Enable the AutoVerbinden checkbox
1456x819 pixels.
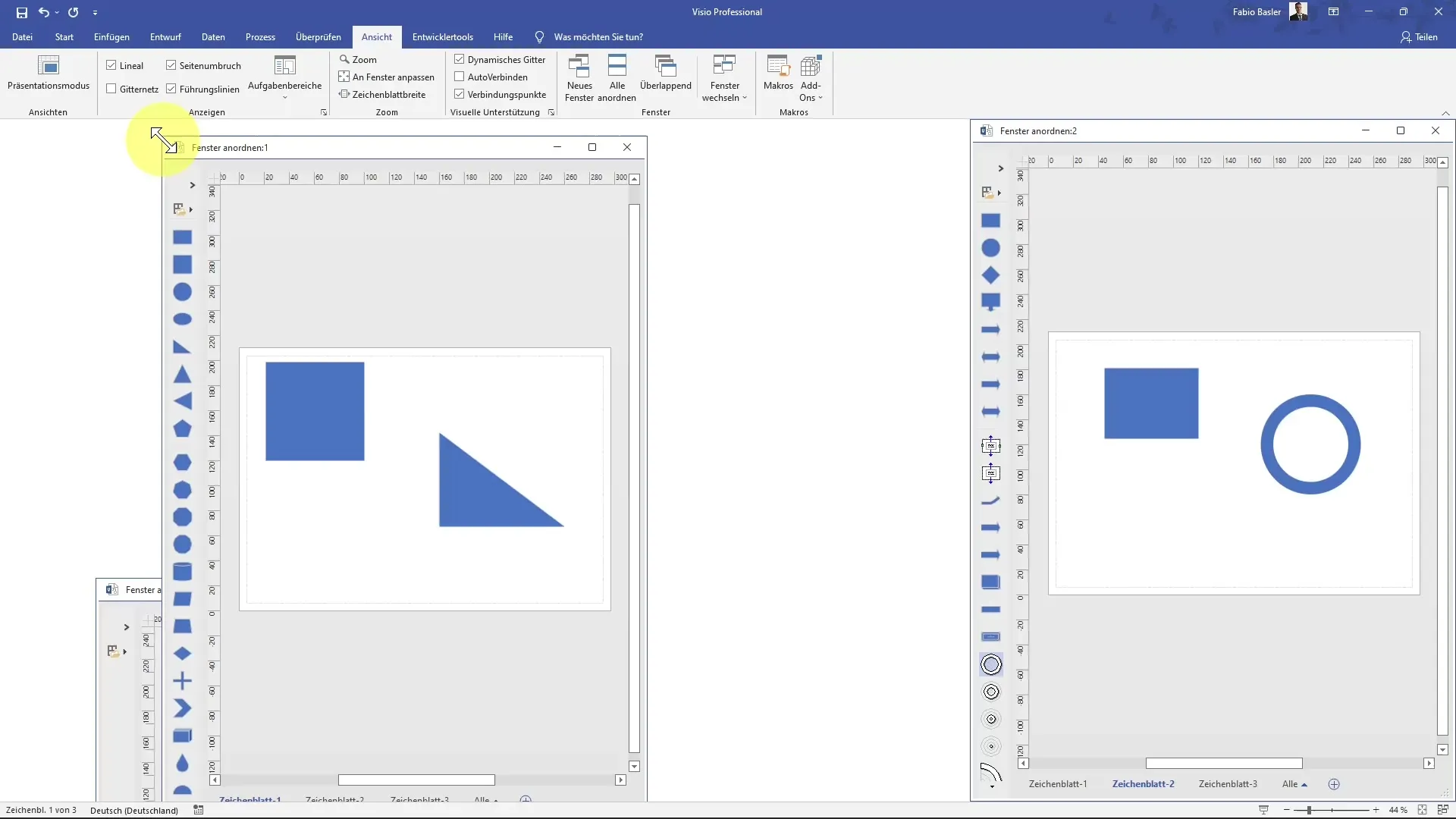pos(460,77)
